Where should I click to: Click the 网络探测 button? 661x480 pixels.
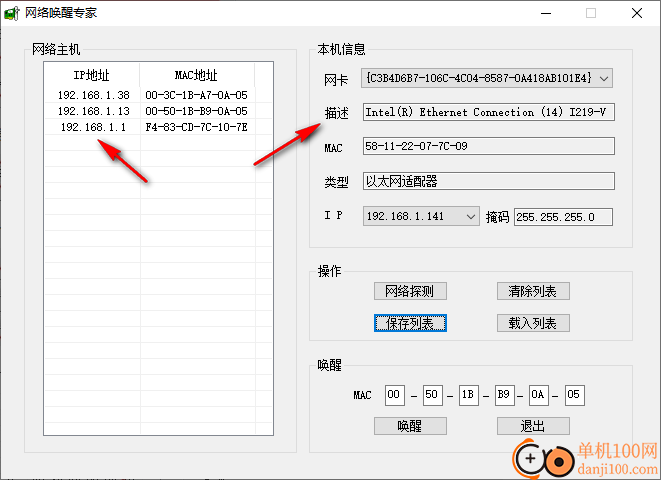(x=410, y=291)
